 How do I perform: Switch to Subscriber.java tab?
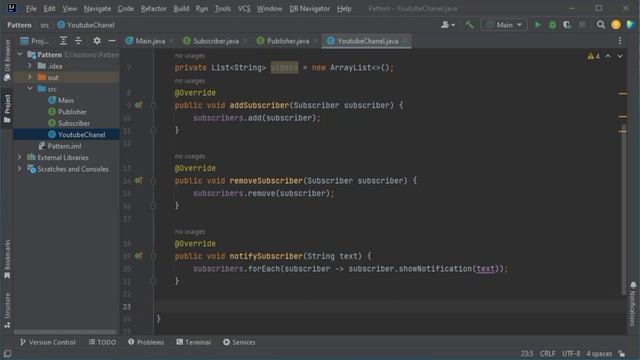coord(215,41)
